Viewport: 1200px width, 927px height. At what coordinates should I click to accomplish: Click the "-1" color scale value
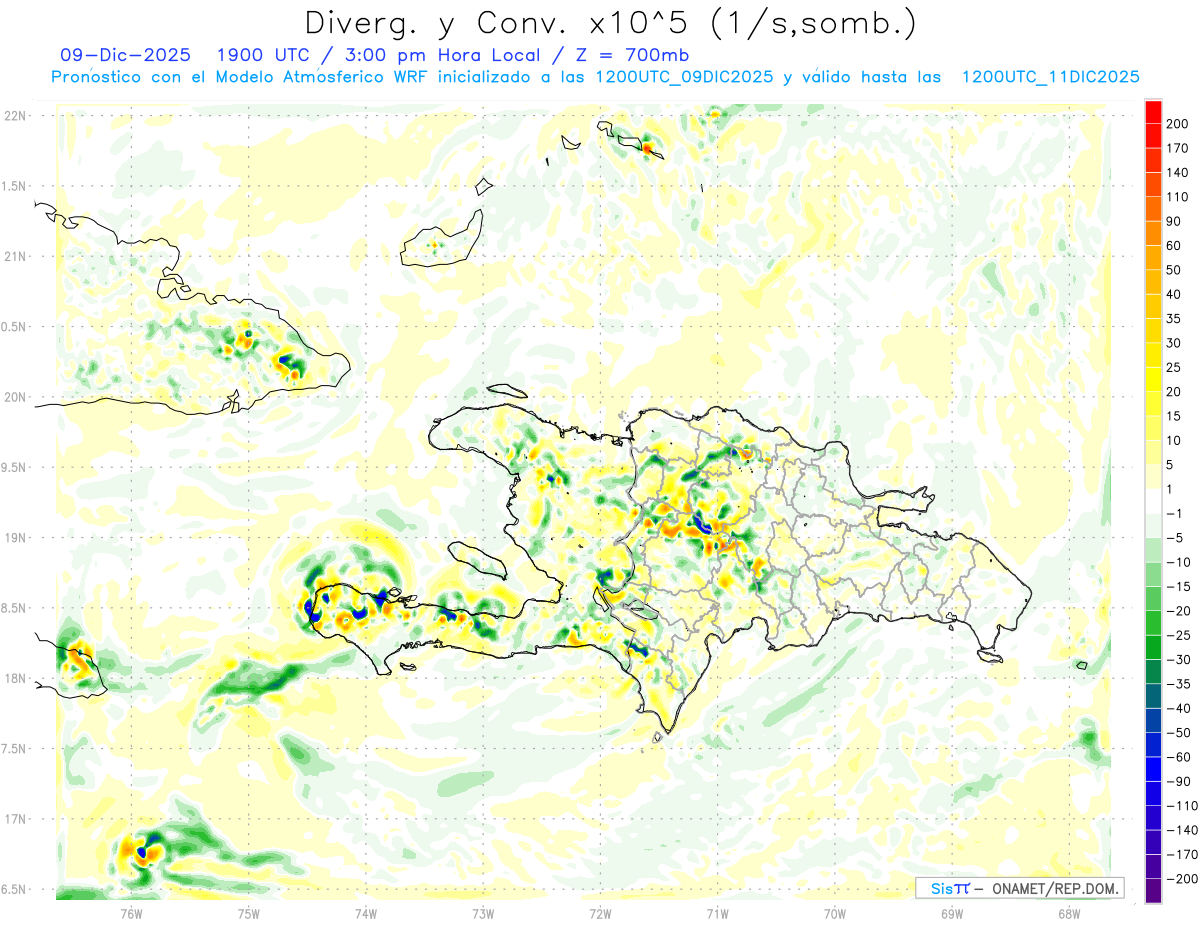1174,514
